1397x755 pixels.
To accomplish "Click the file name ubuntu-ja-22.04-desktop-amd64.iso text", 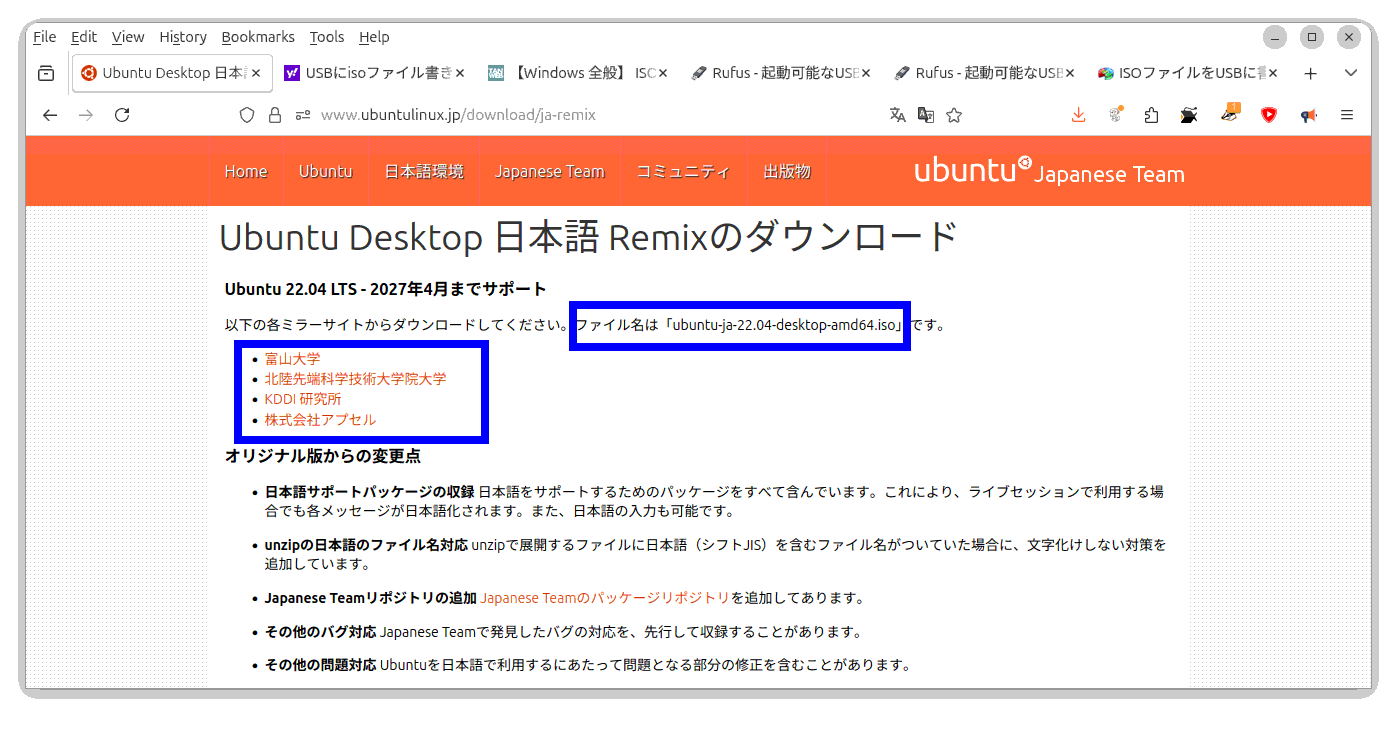I will tap(784, 325).
